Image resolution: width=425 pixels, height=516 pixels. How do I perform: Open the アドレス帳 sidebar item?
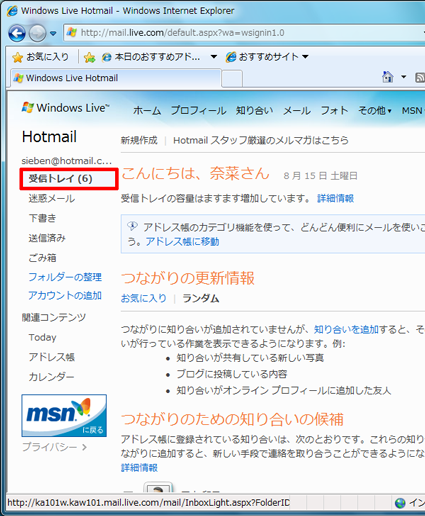point(52,357)
